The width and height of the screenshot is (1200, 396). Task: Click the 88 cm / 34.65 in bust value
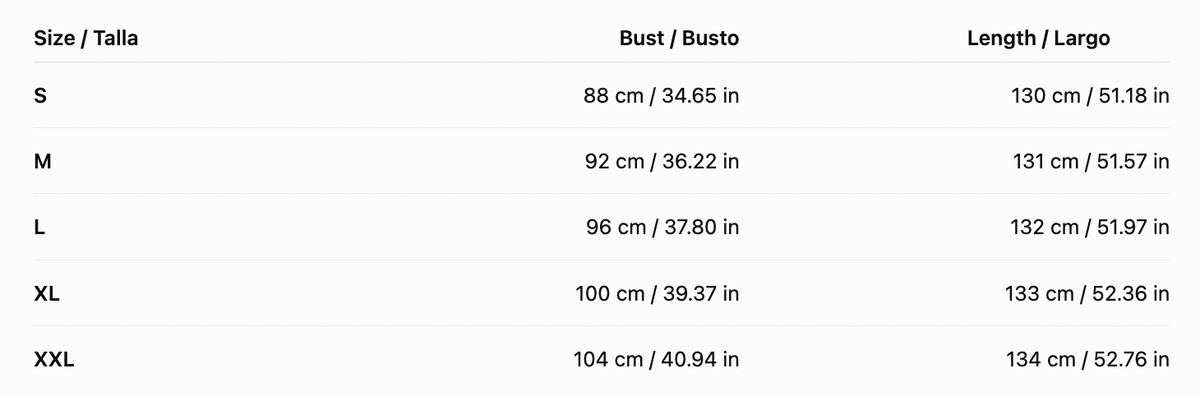[662, 97]
